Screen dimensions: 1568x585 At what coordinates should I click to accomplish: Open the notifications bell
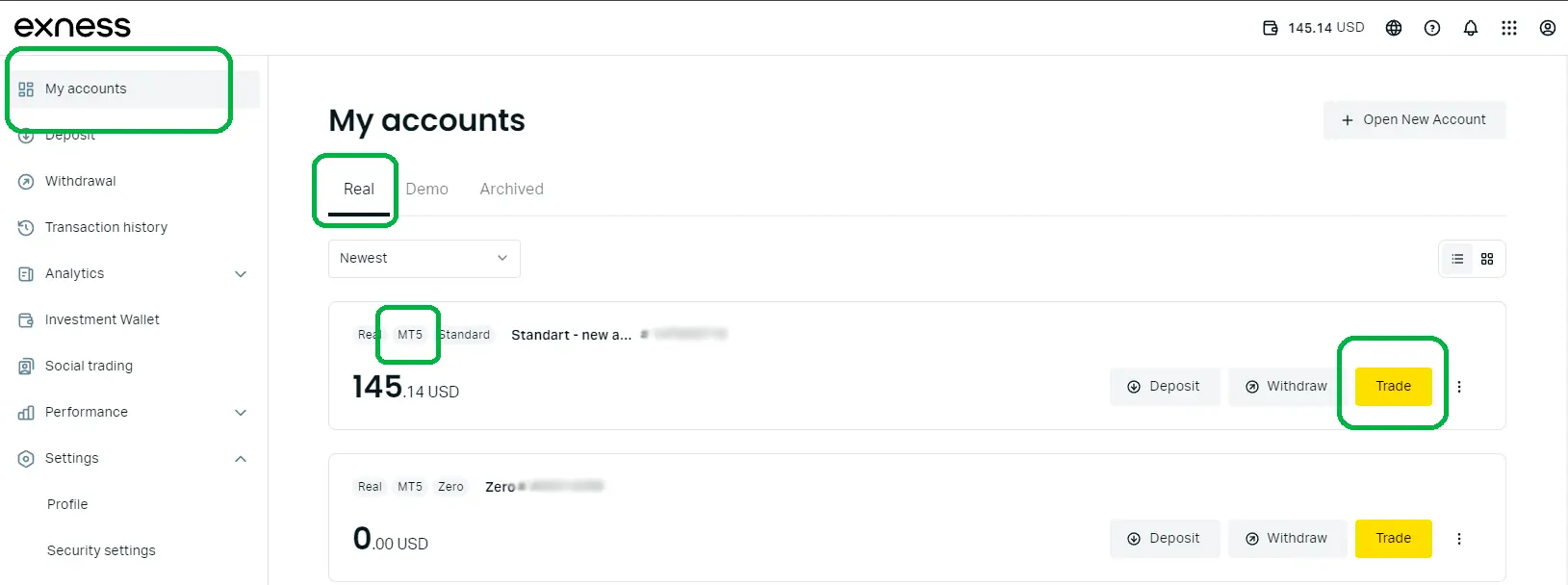pos(1471,28)
